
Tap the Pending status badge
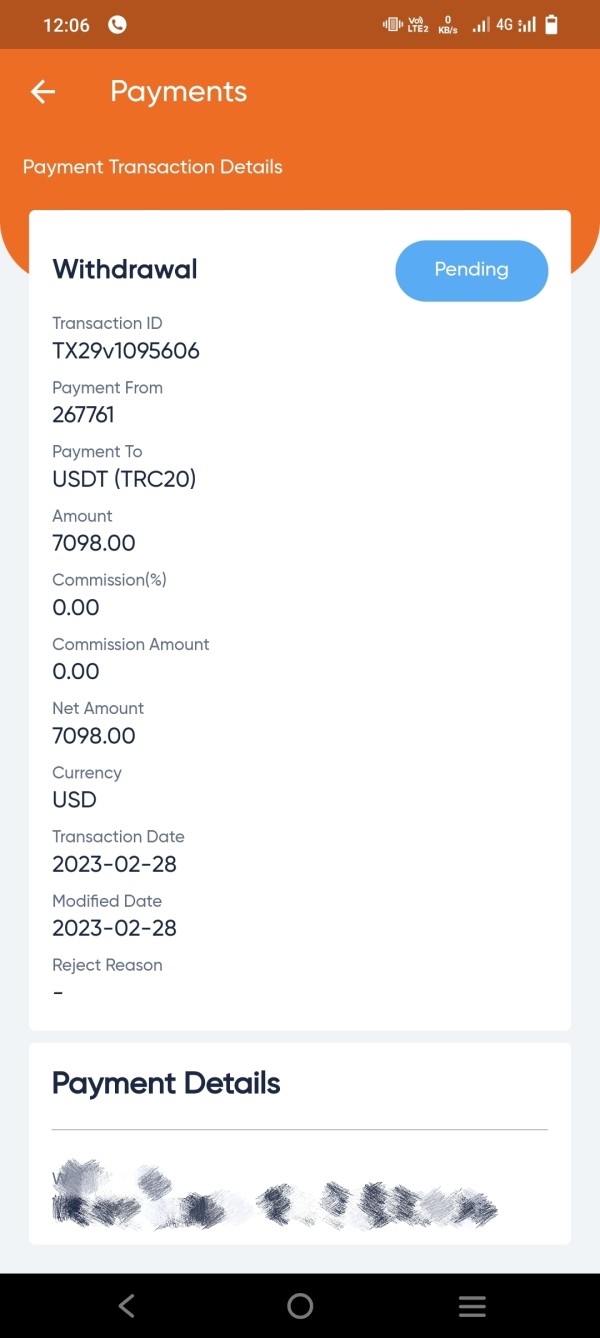[471, 270]
